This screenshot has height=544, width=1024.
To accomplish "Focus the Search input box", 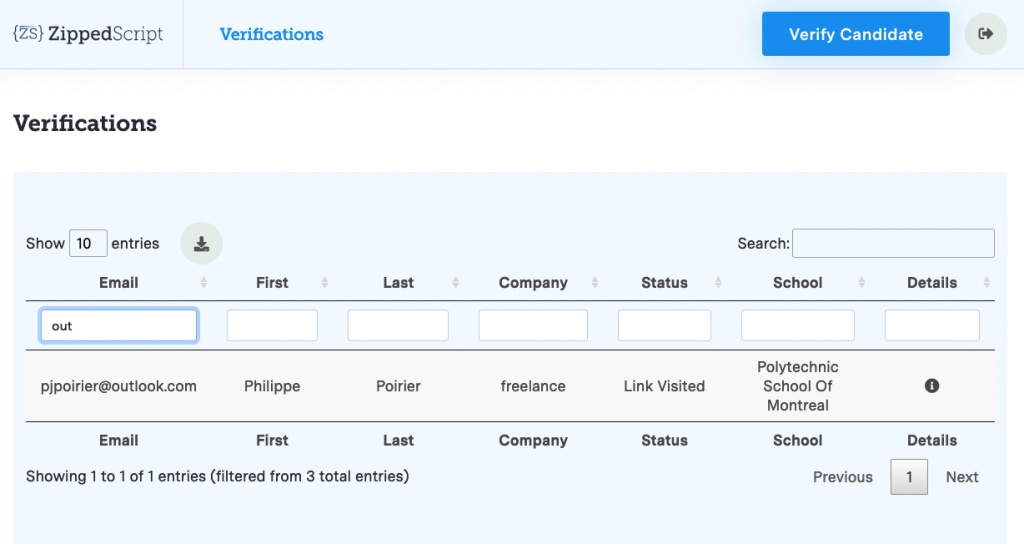I will tap(893, 243).
